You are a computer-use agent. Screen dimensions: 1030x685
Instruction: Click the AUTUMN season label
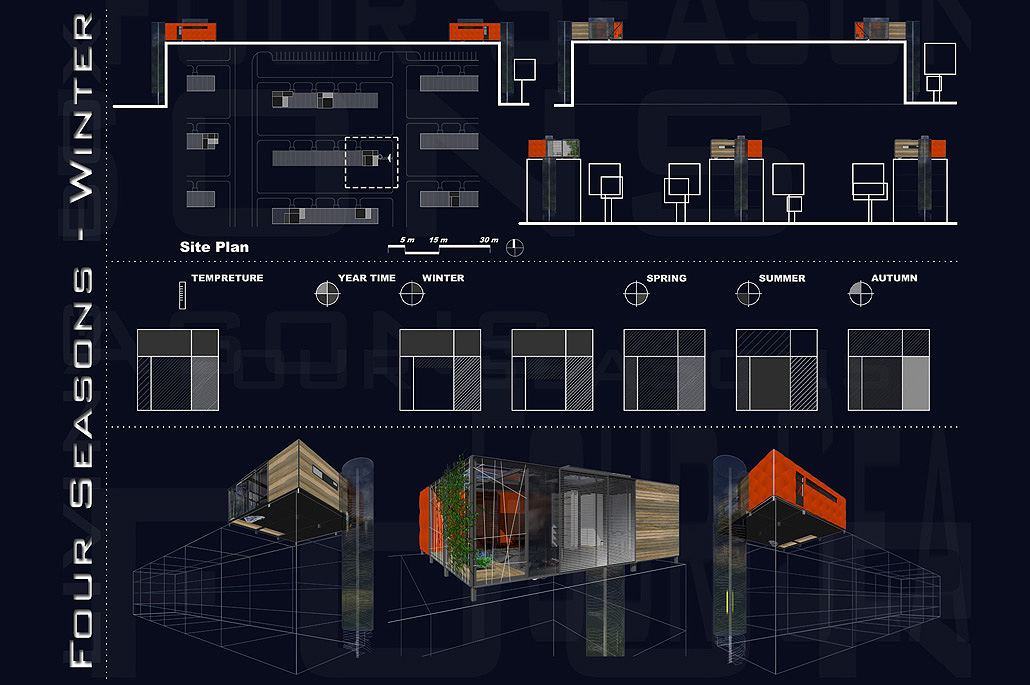[x=894, y=278]
